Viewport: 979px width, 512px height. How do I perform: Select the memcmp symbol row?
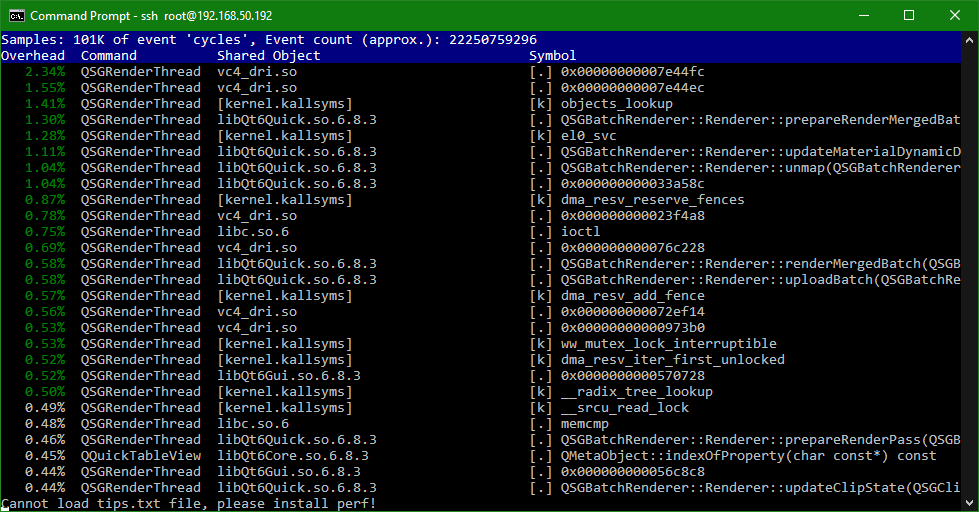481,424
